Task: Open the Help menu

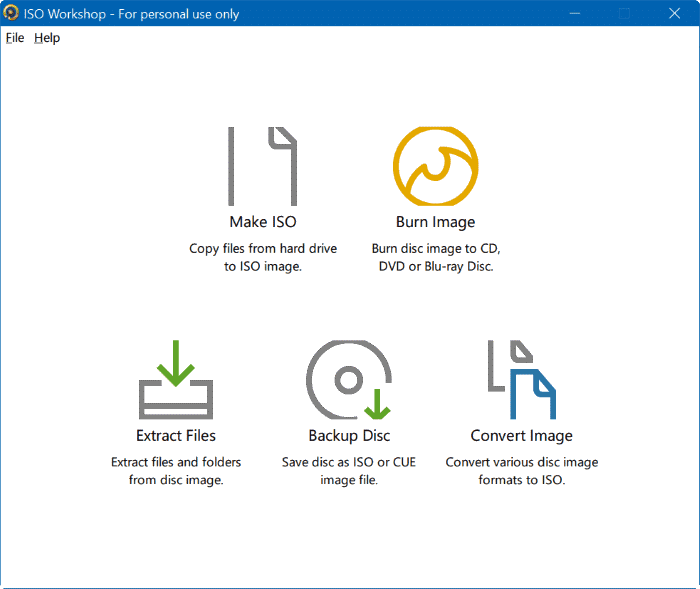Action: 47,38
